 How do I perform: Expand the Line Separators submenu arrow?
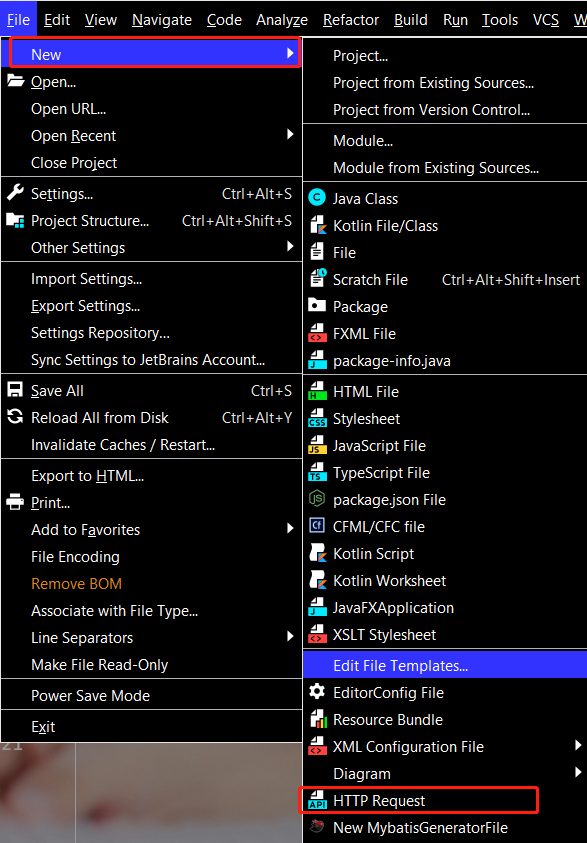[290, 637]
